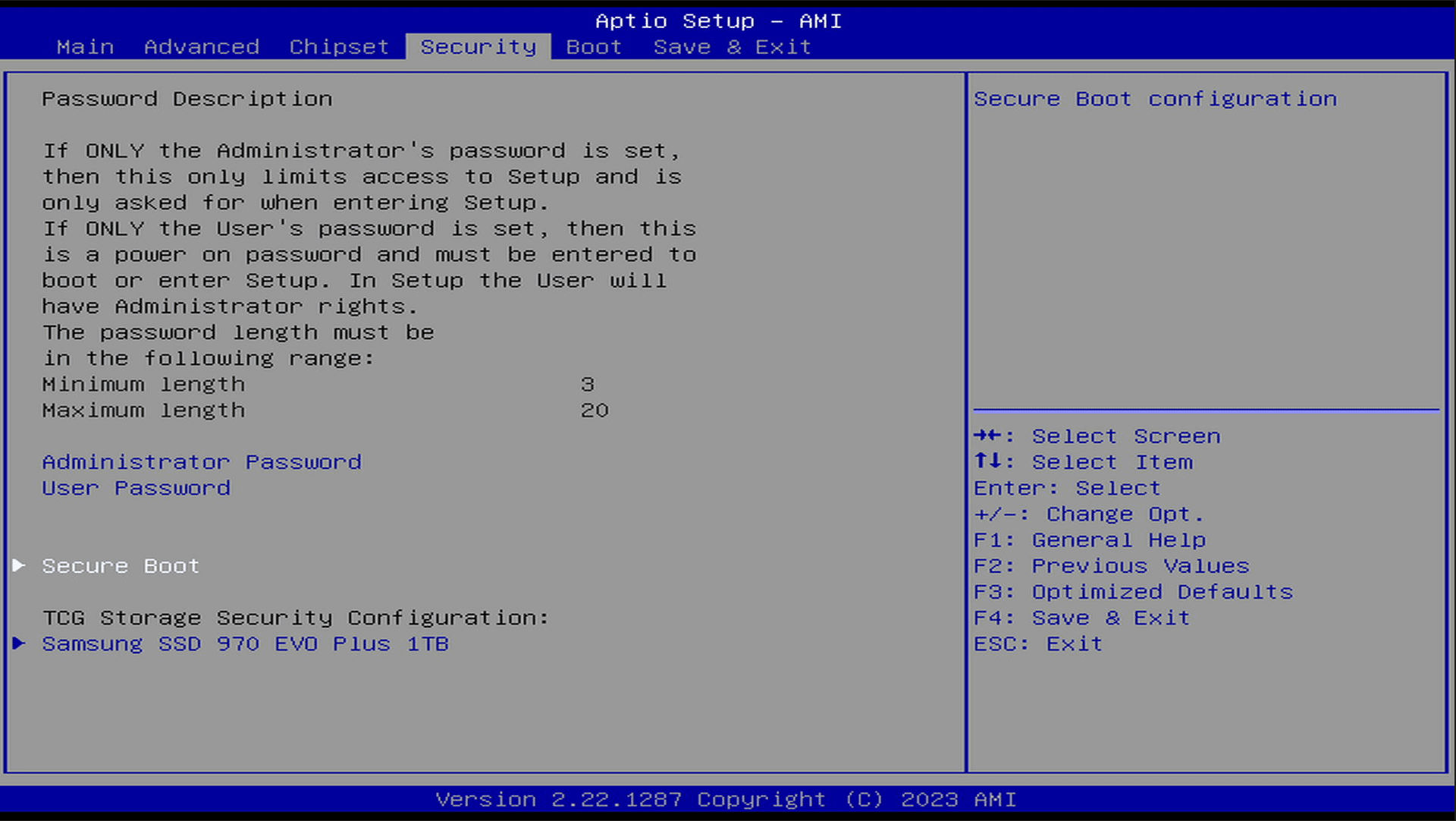Click the left-right arrows Select Screen icon
Screen dimensions: 1456x821
pos(988,436)
